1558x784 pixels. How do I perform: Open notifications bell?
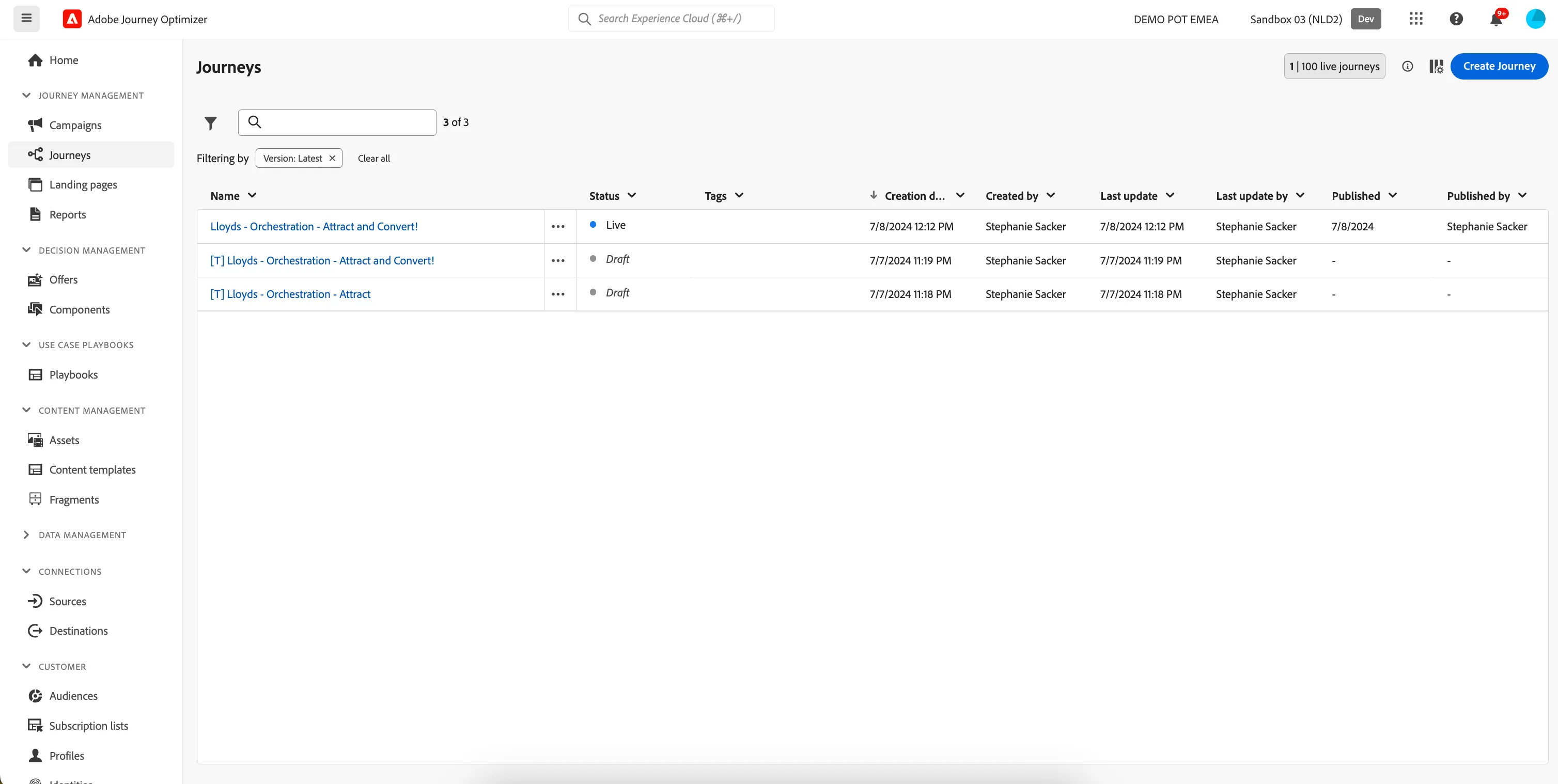[1497, 19]
